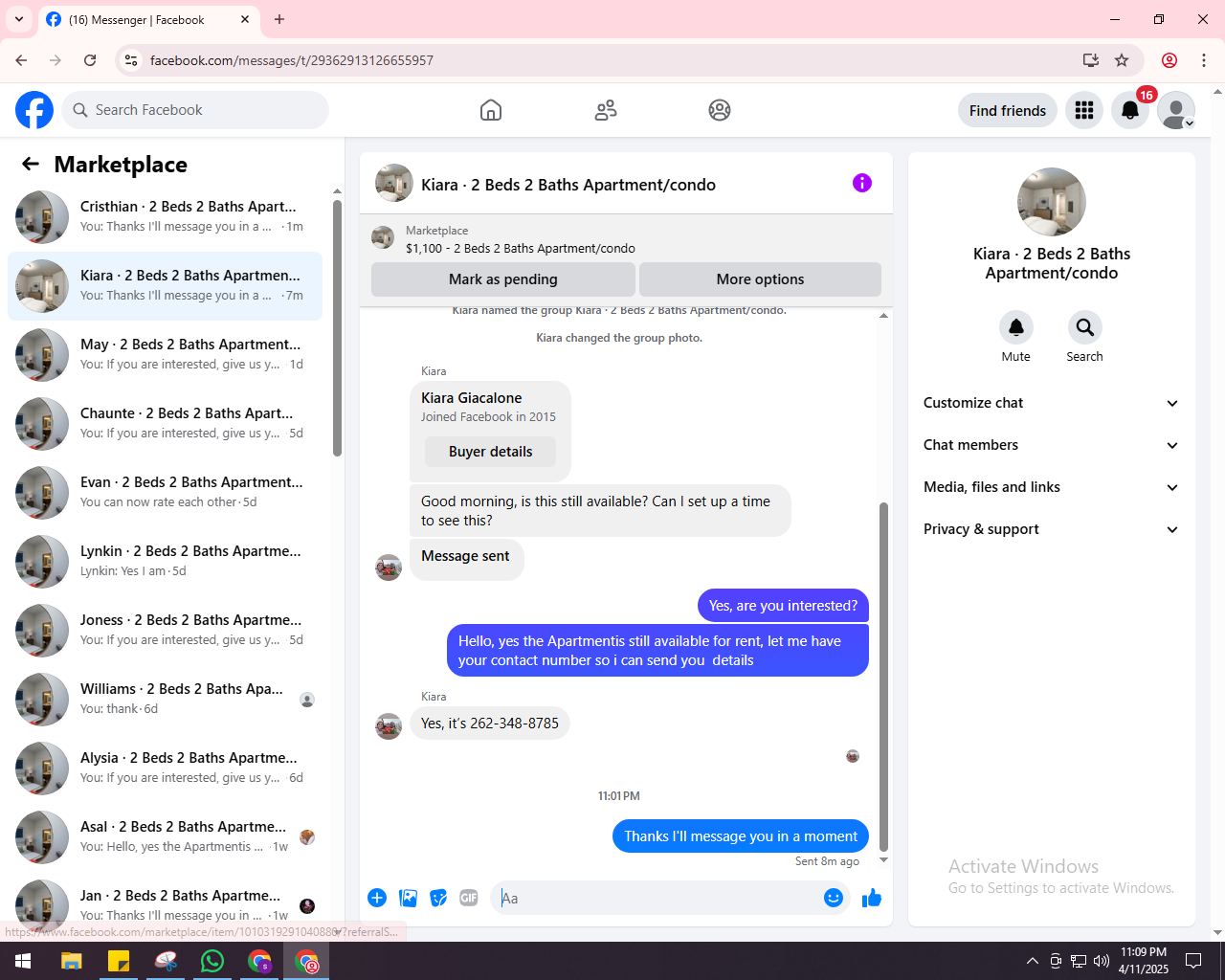Click the Search Facebook field

[x=195, y=110]
